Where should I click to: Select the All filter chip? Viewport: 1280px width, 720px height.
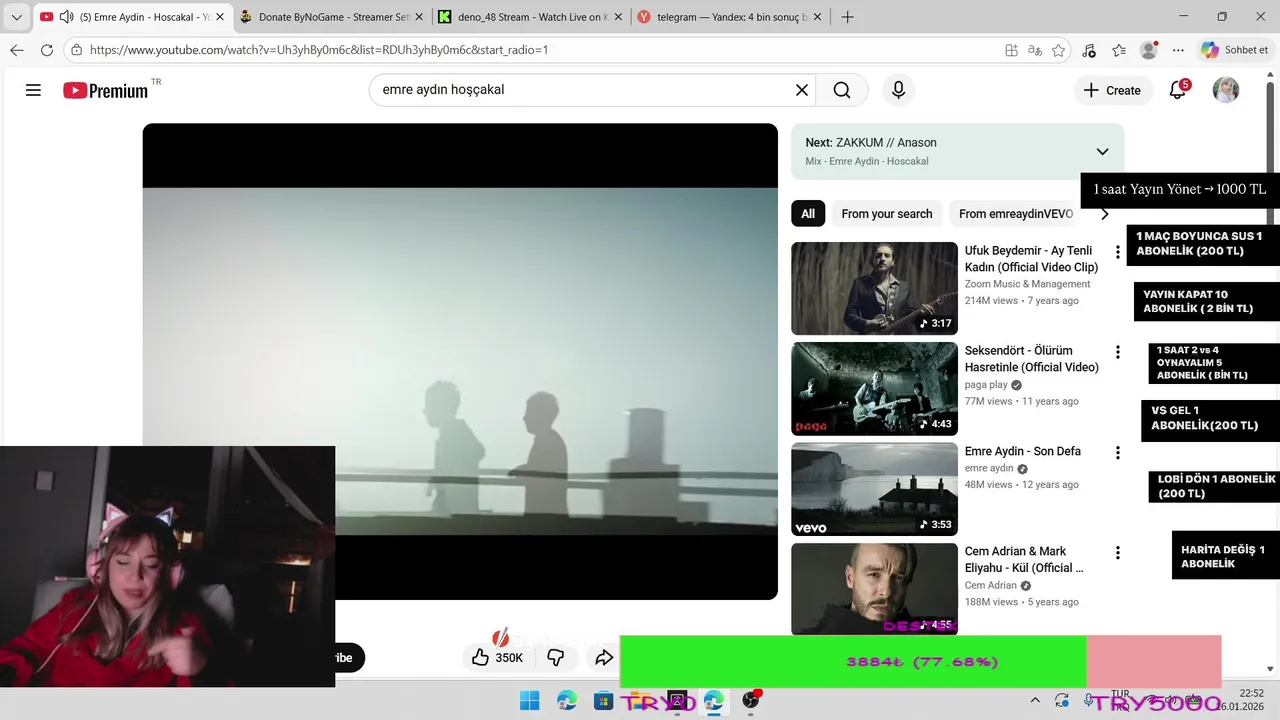pos(808,213)
